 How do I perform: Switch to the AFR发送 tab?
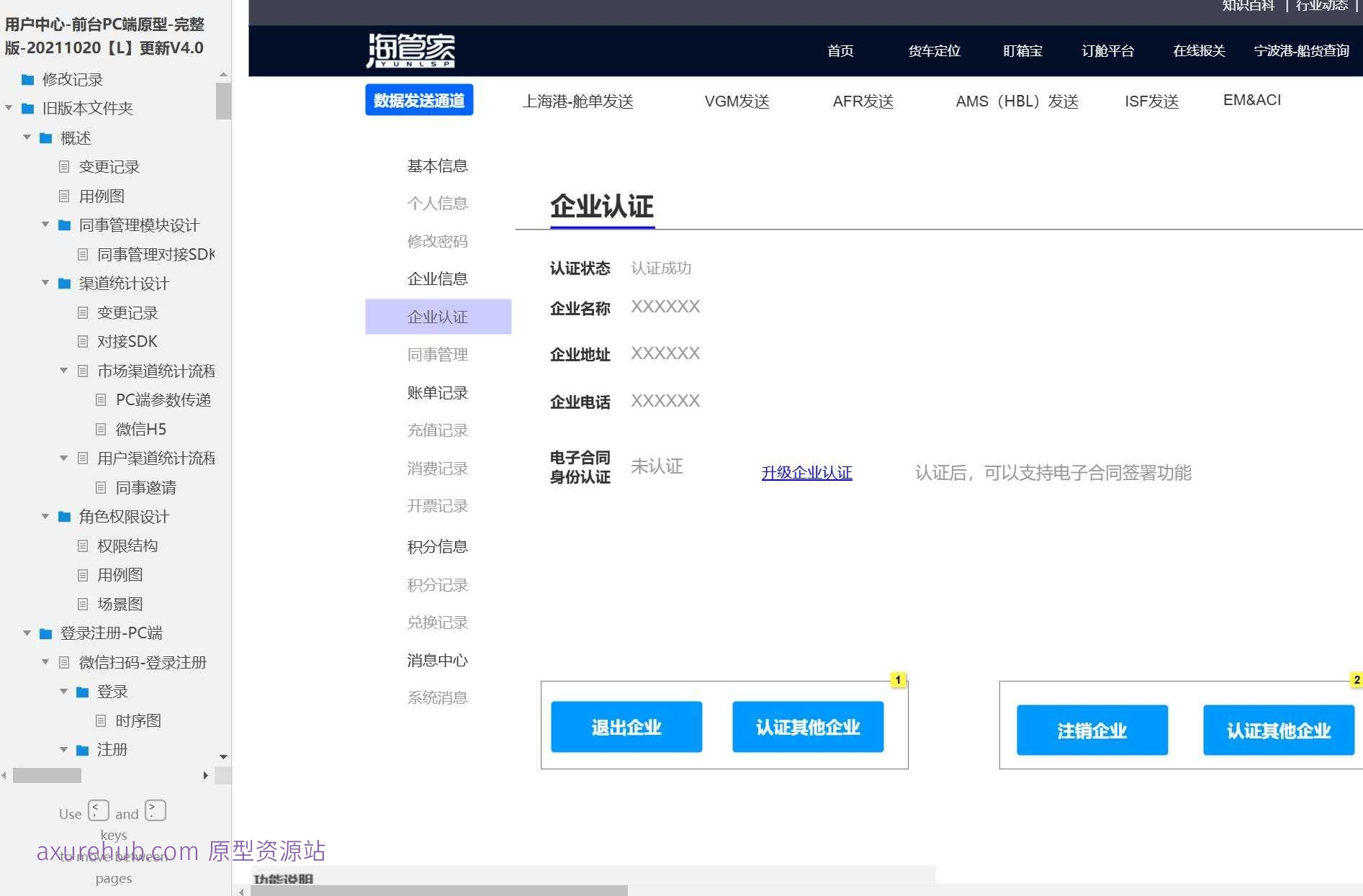(862, 101)
